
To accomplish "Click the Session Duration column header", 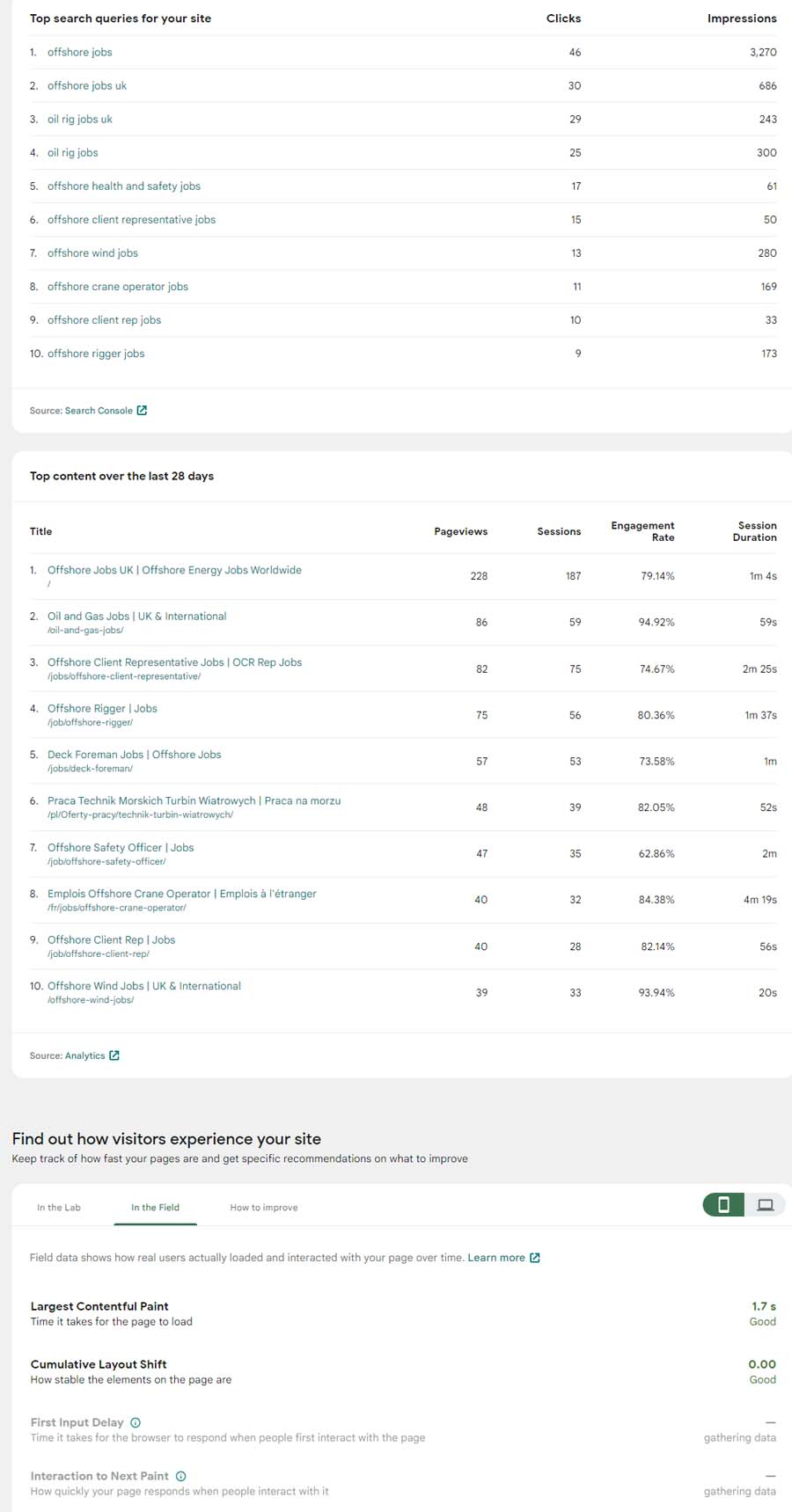I will [x=755, y=531].
